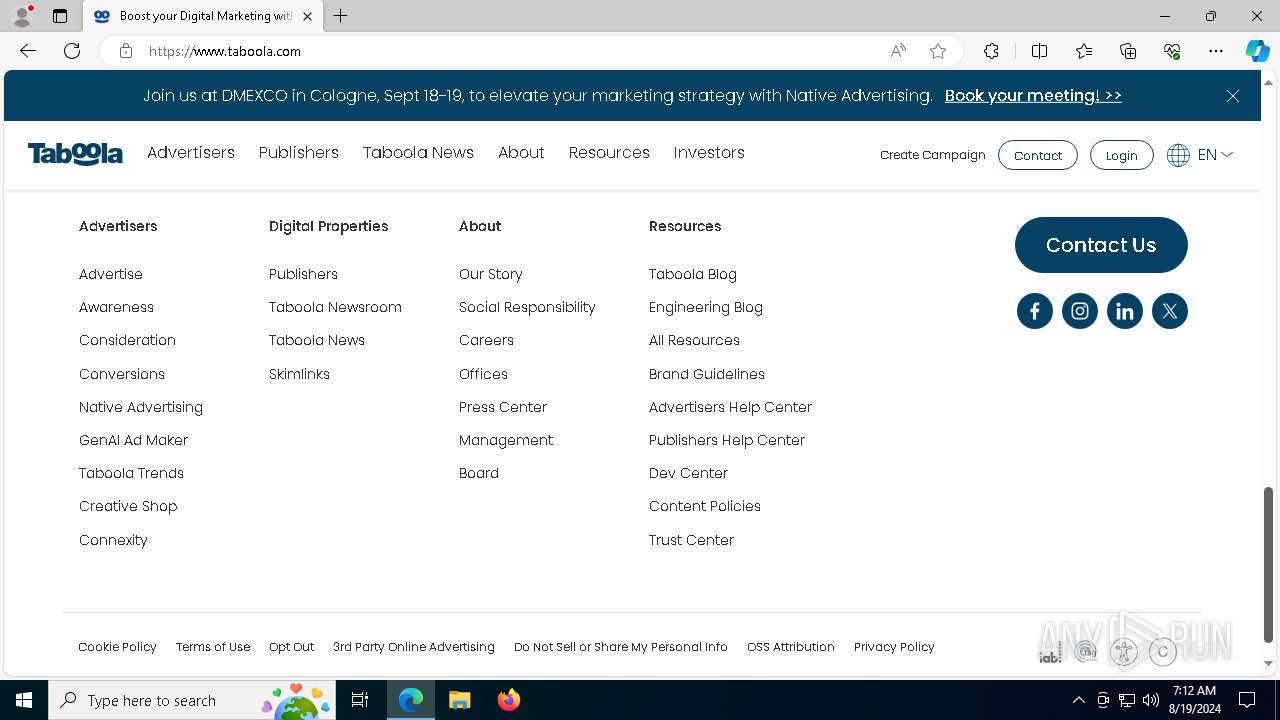Screen dimensions: 1280x720
Task: Open File Explorer from taskbar
Action: pos(459,700)
